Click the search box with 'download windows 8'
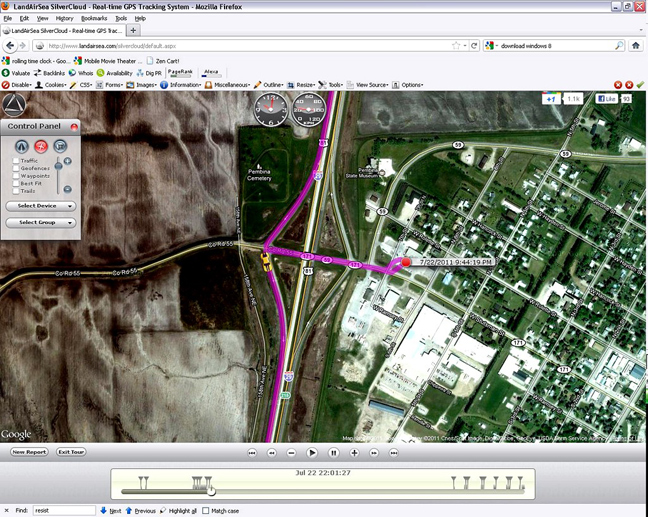Viewport: 648px width, 517px height. point(554,46)
